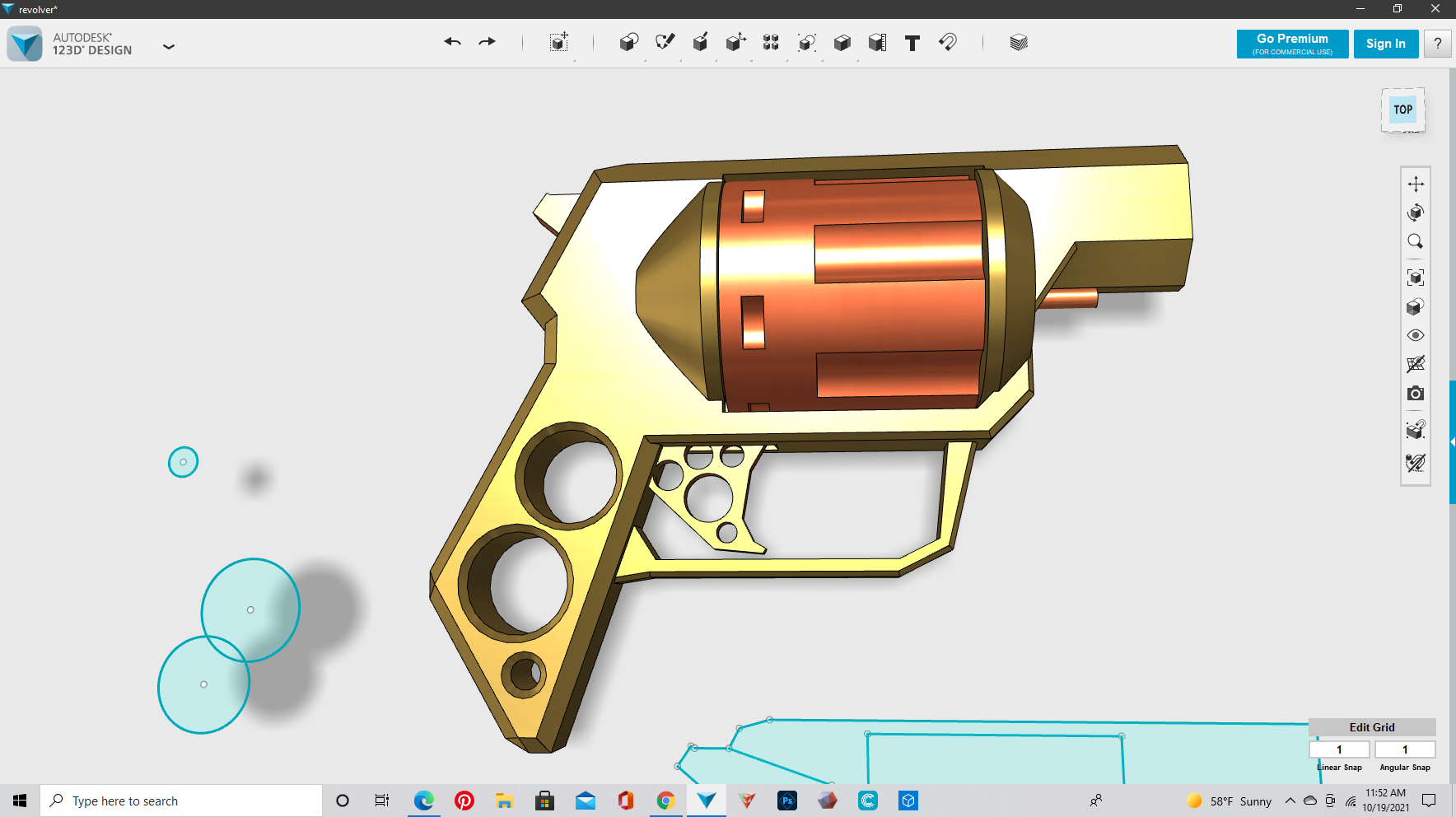Click the Go Premium button

point(1292,44)
